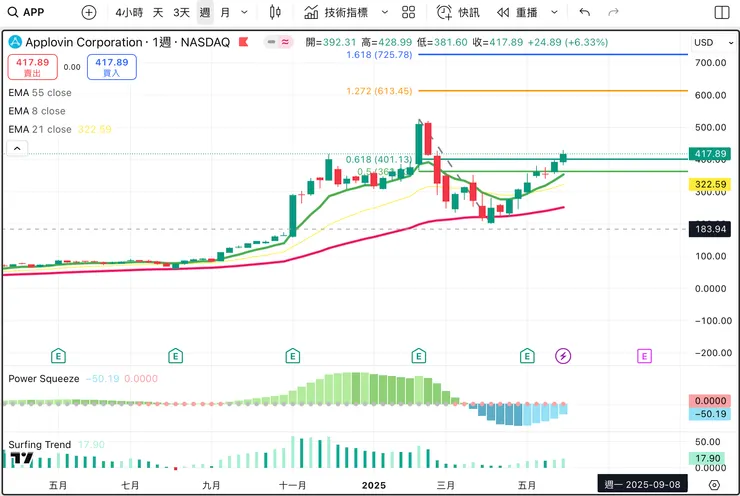
Task: Expand indicators favorites dropdown arrow
Action: tap(385, 12)
